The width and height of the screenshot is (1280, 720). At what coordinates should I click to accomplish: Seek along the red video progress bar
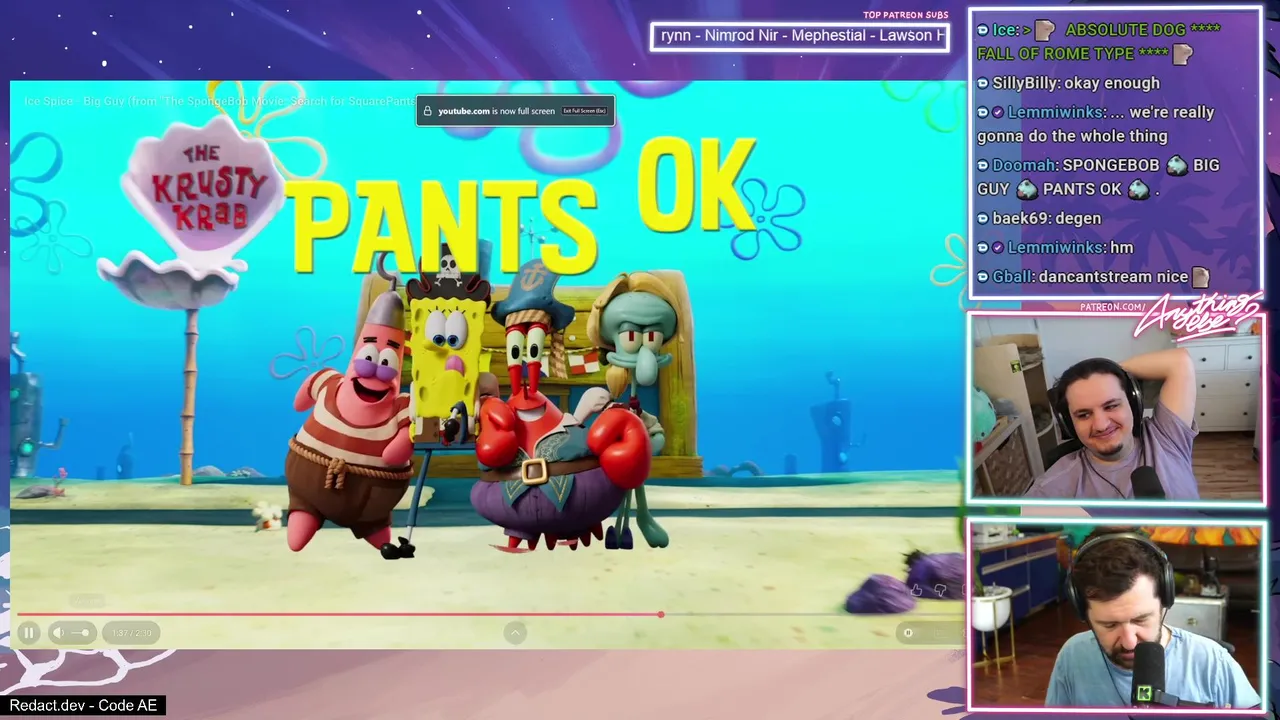340,614
